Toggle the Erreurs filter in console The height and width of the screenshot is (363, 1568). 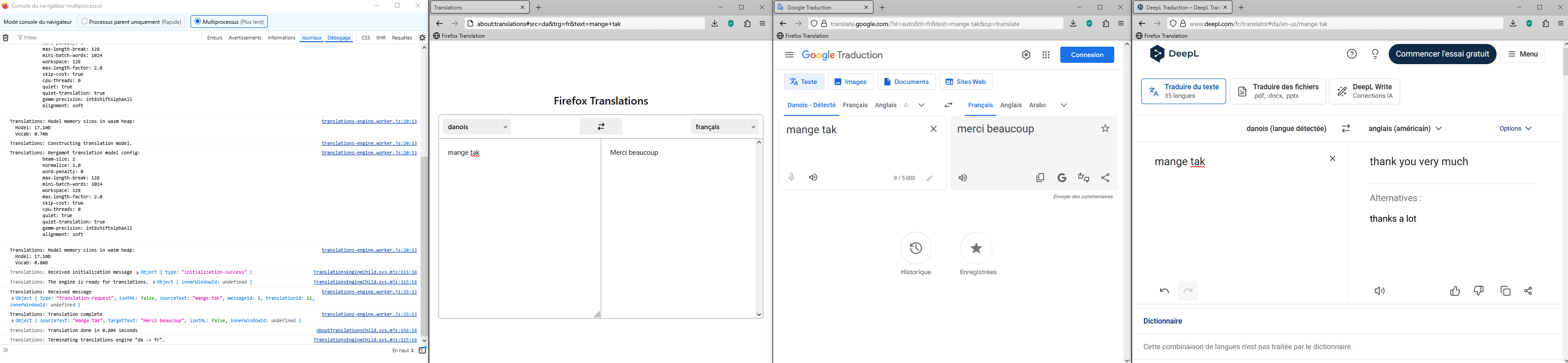[x=215, y=38]
